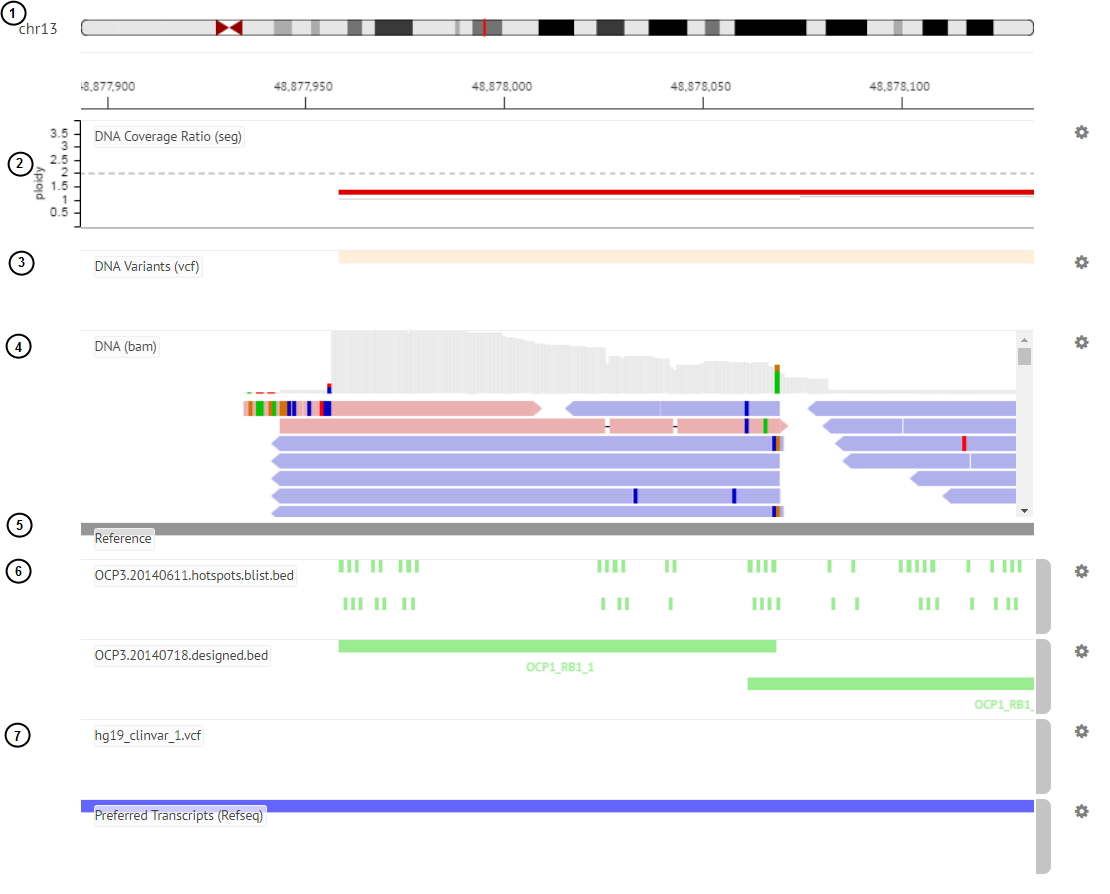This screenshot has width=1110, height=894.
Task: Open gear menu for hotspots.blist.bed track
Action: pyautogui.click(x=1081, y=571)
